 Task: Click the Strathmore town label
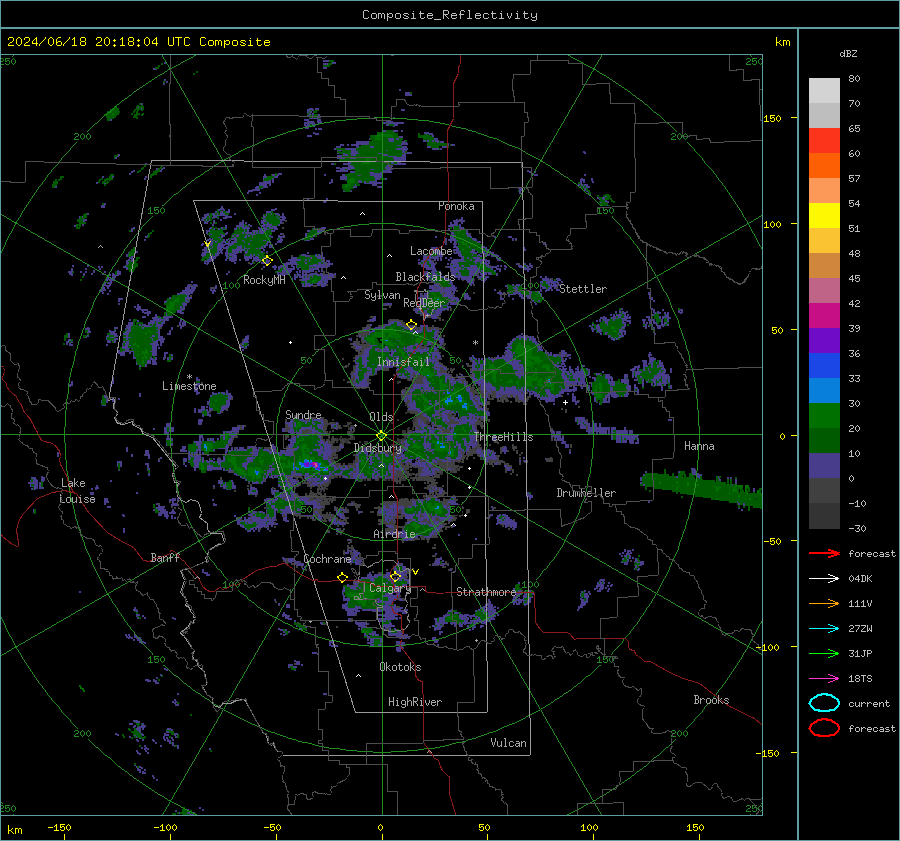[x=486, y=592]
